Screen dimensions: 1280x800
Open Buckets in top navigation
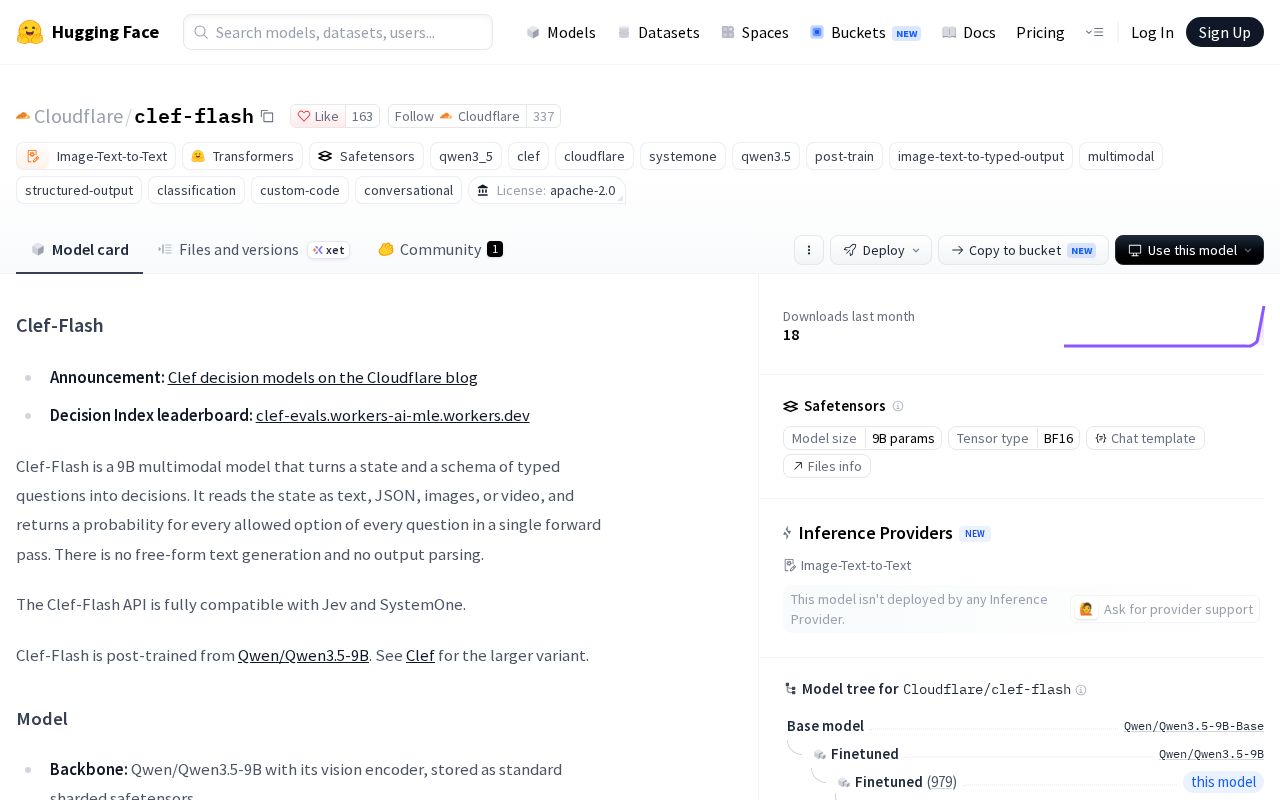(x=865, y=32)
